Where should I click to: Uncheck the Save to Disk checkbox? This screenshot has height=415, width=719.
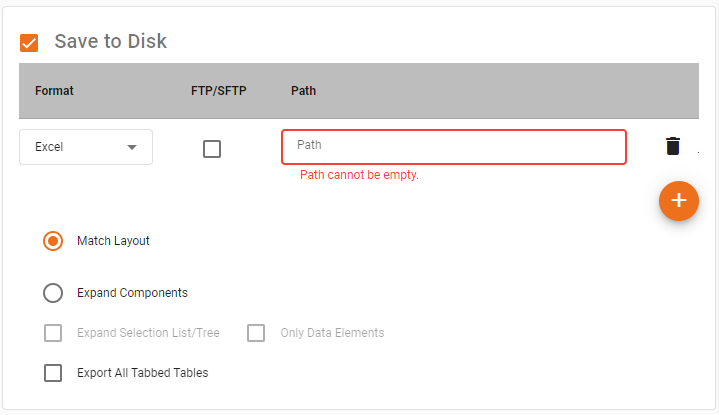pyautogui.click(x=29, y=43)
